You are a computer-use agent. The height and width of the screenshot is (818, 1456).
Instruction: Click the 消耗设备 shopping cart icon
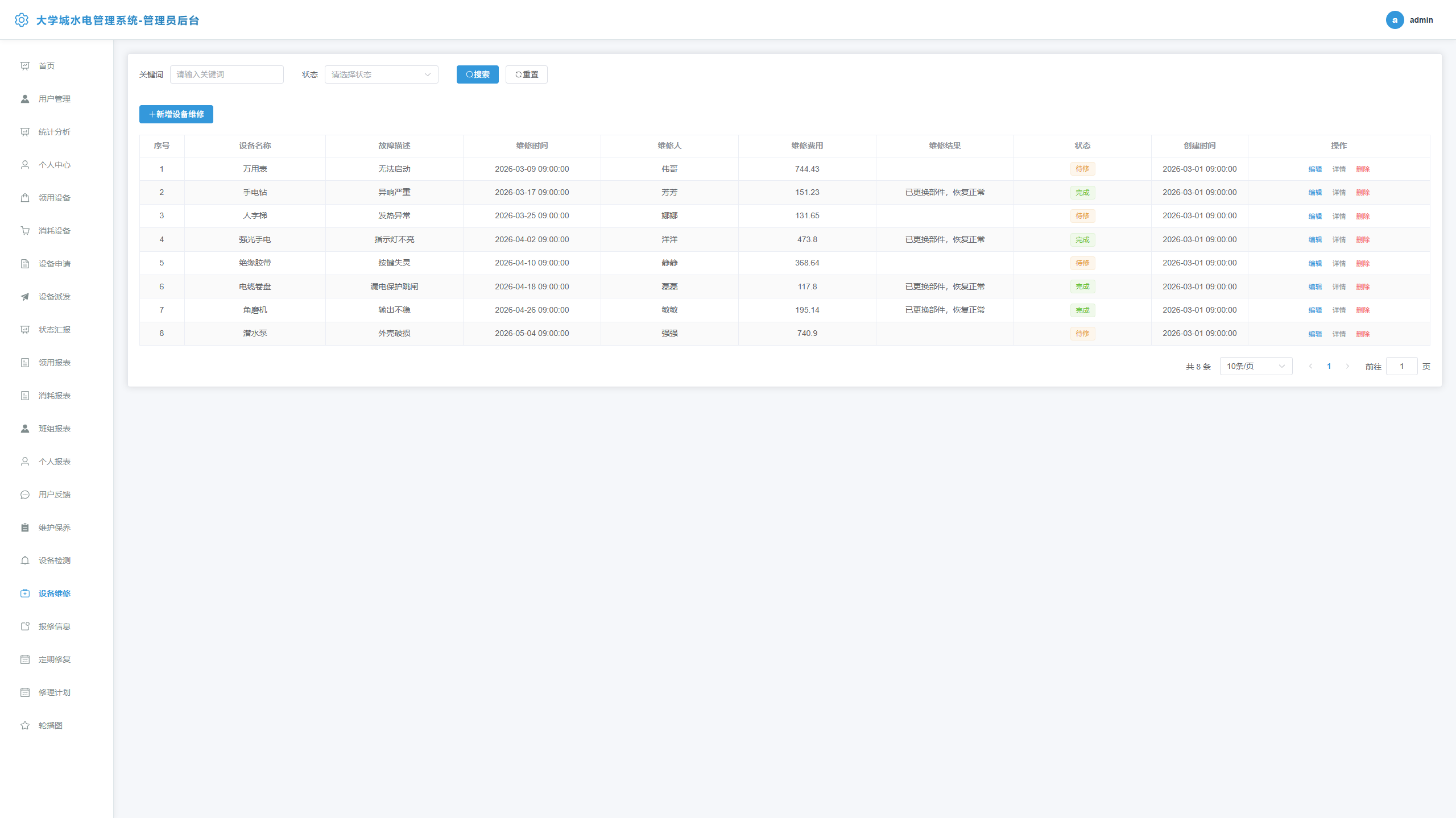pos(25,231)
